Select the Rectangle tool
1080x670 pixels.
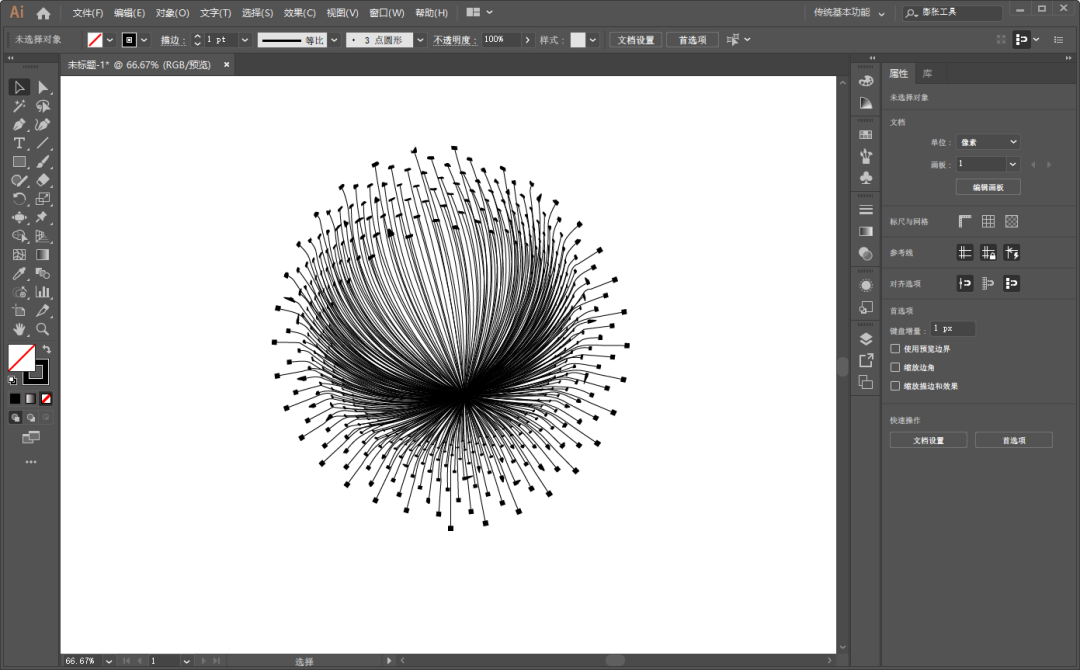(x=19, y=162)
